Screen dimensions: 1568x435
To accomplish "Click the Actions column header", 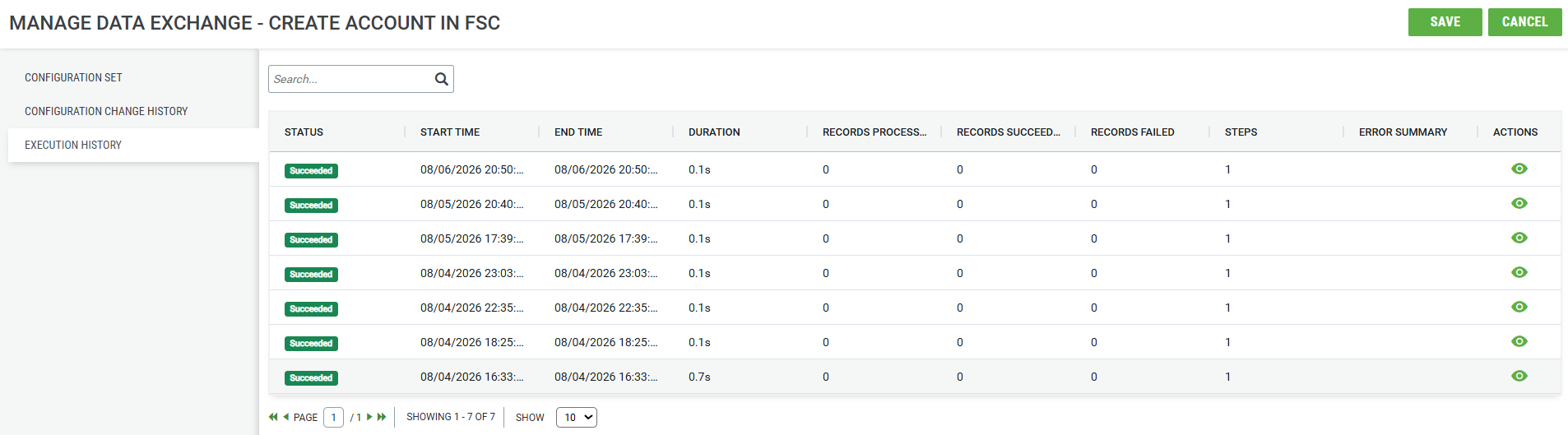I will pos(1515,132).
